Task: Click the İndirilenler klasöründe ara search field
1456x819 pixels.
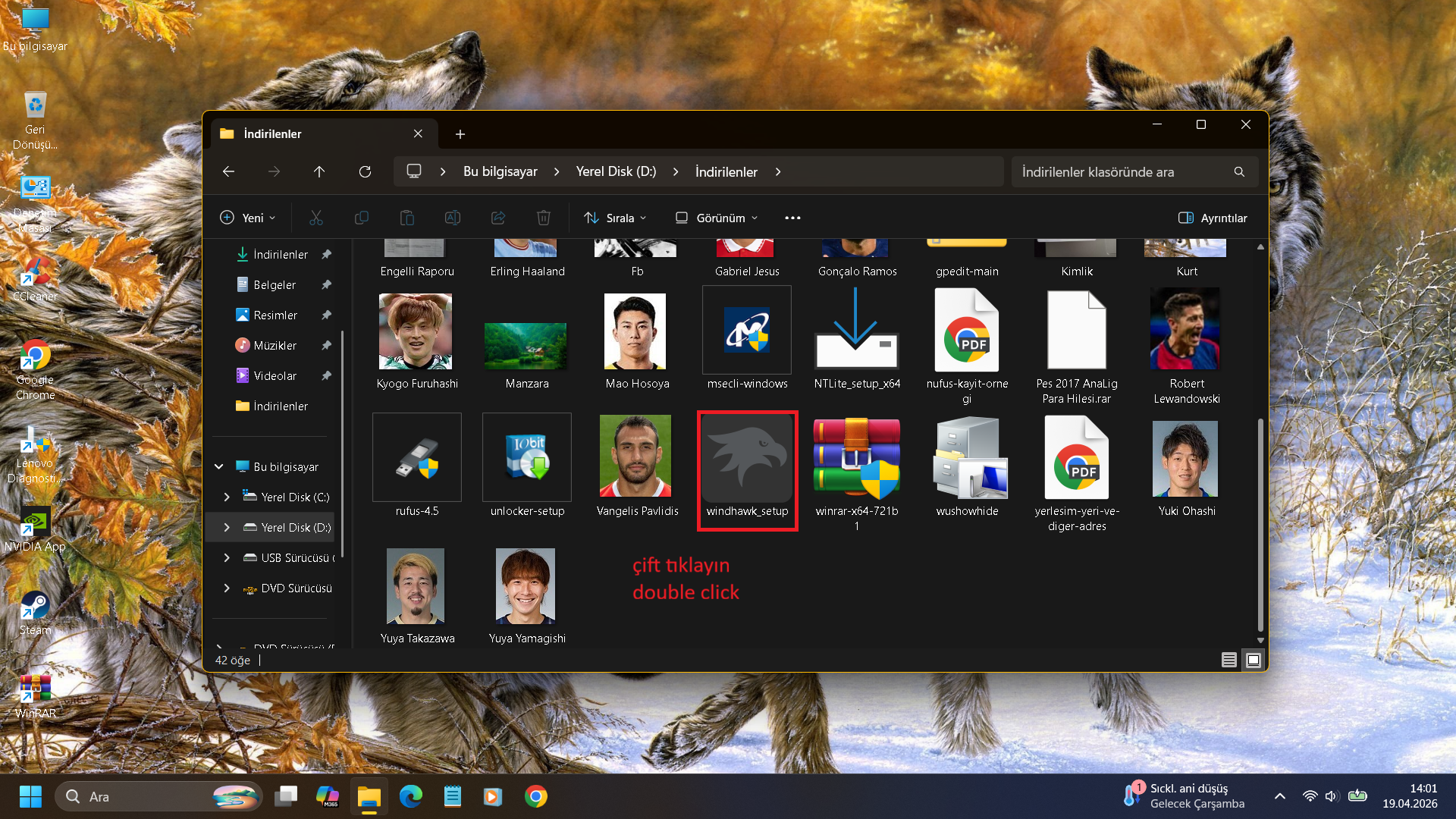Action: (1134, 171)
